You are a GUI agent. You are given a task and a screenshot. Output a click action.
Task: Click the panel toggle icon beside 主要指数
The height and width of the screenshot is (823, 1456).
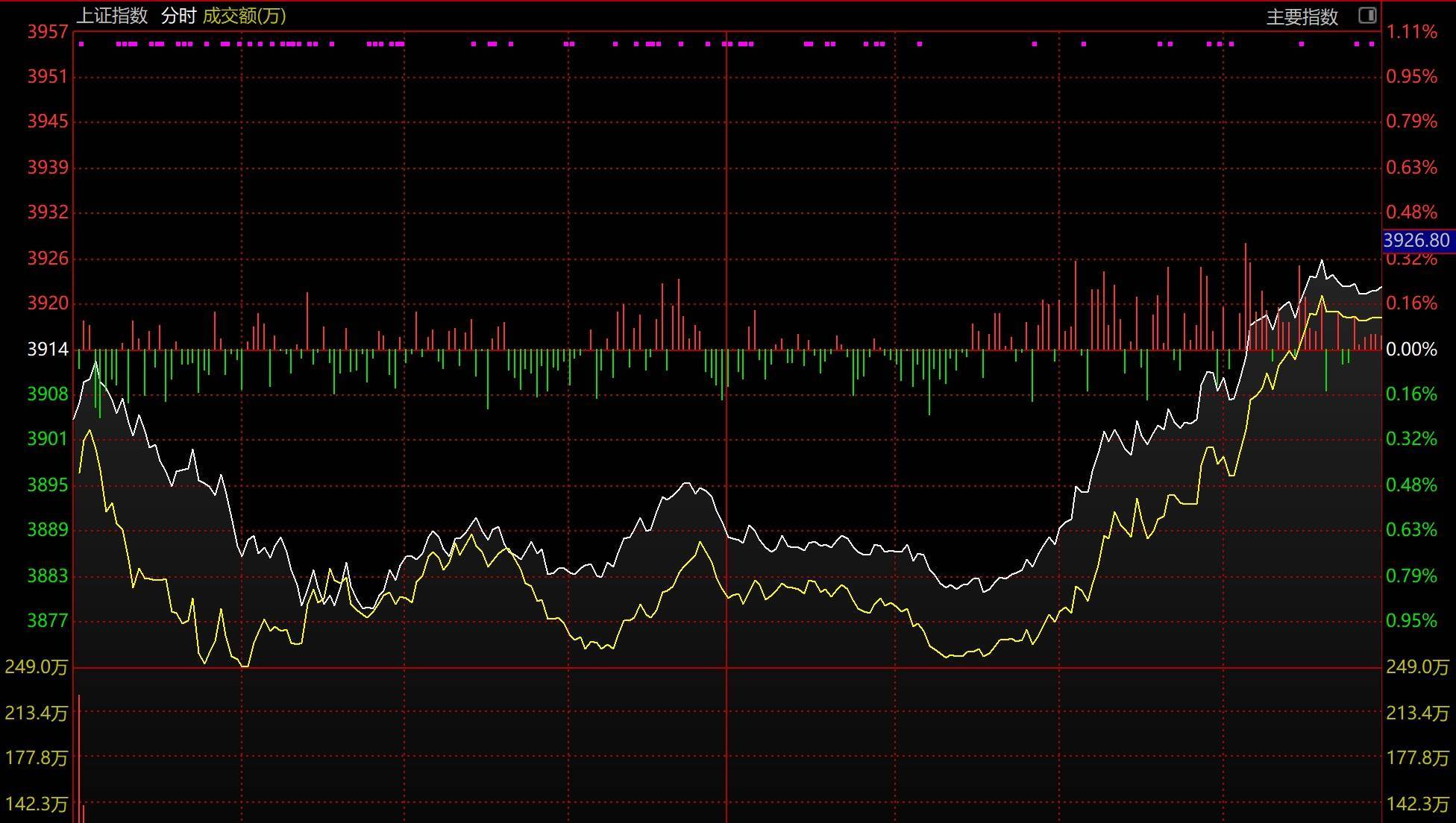pos(1367,15)
